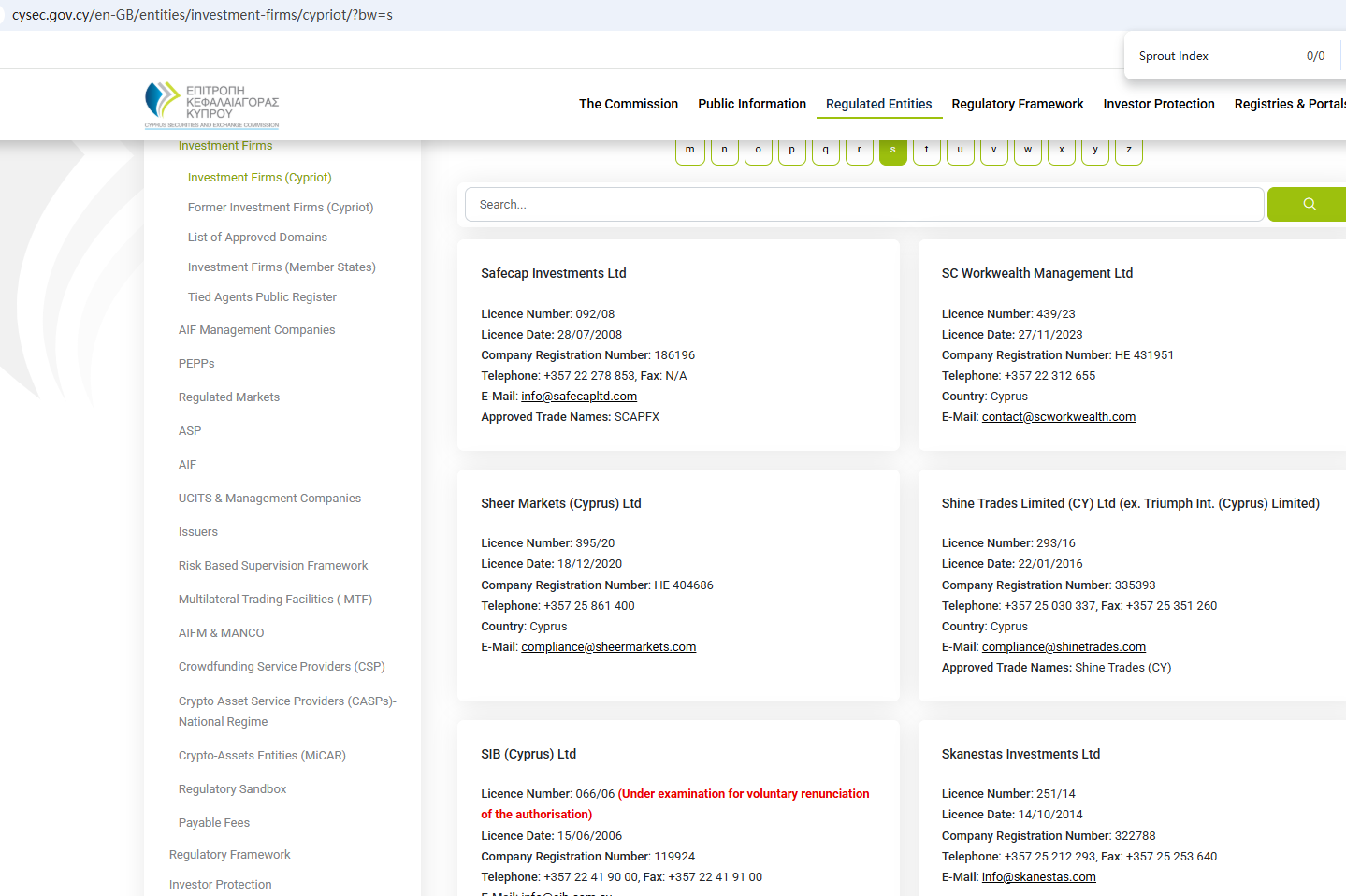1346x896 pixels.
Task: Click the CySEC logo in header
Action: (x=212, y=105)
